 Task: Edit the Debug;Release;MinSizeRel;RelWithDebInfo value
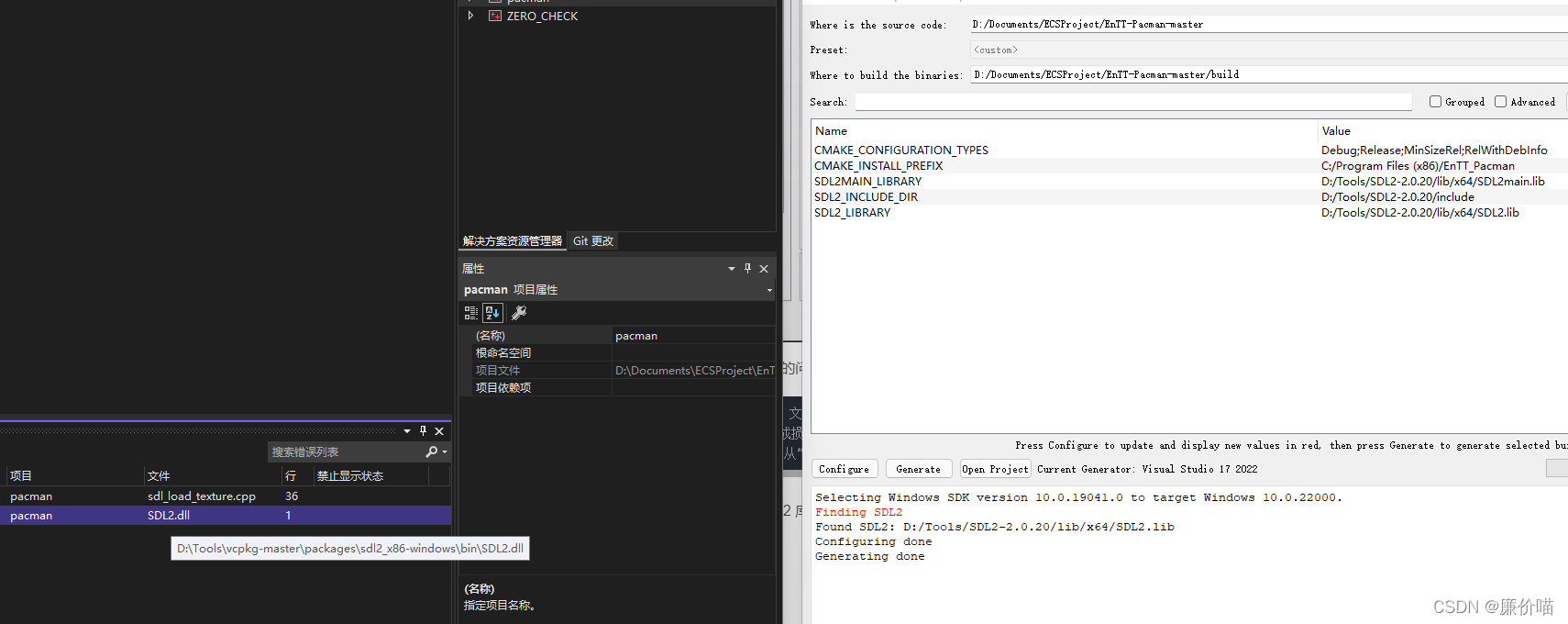coord(1434,150)
